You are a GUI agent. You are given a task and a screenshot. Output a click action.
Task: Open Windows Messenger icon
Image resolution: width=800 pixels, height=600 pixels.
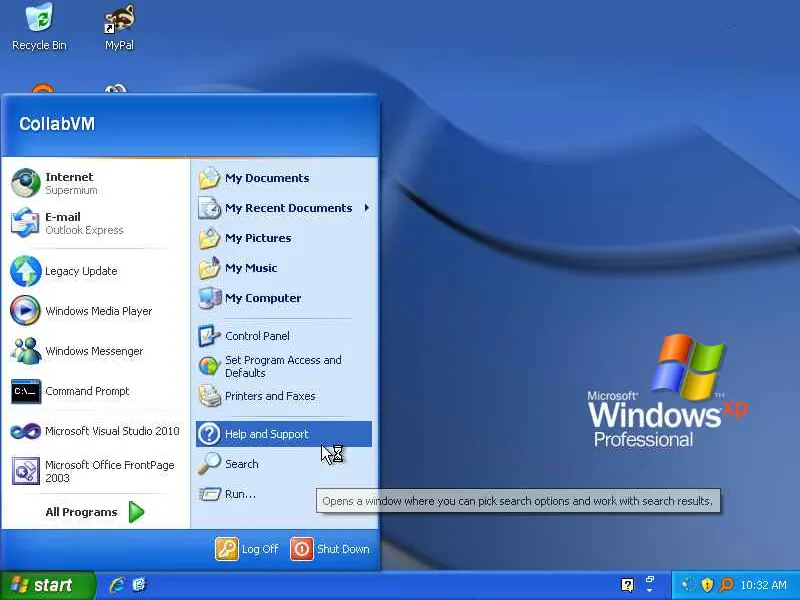tap(25, 351)
